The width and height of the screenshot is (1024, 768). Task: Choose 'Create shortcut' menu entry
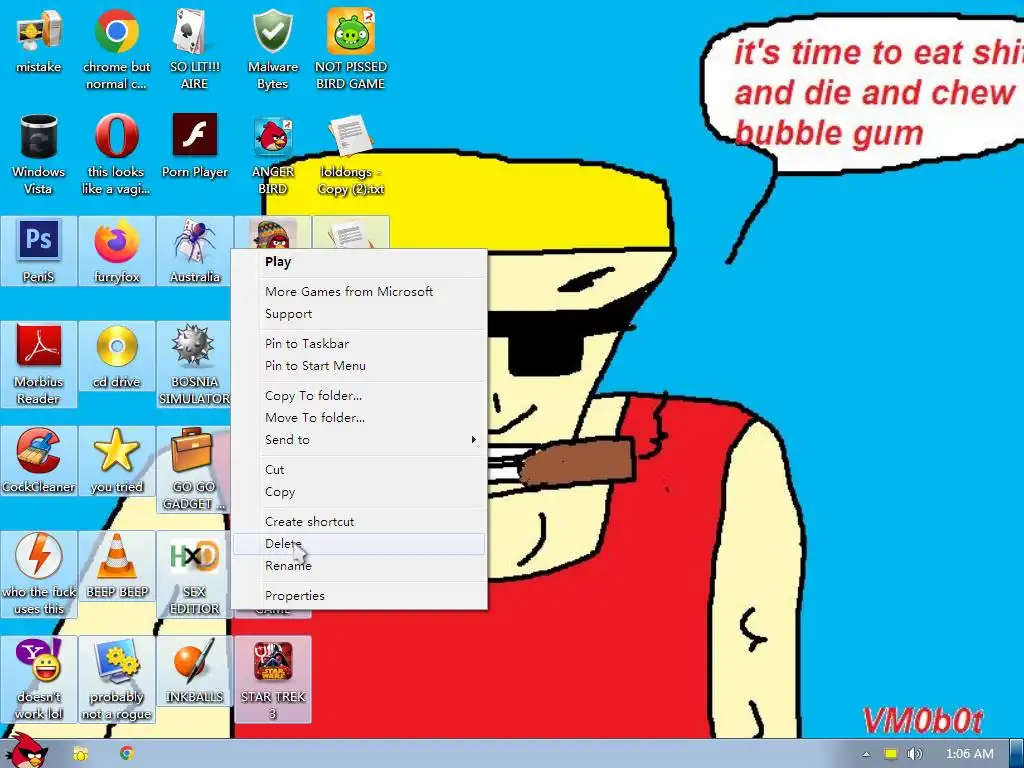click(359, 522)
